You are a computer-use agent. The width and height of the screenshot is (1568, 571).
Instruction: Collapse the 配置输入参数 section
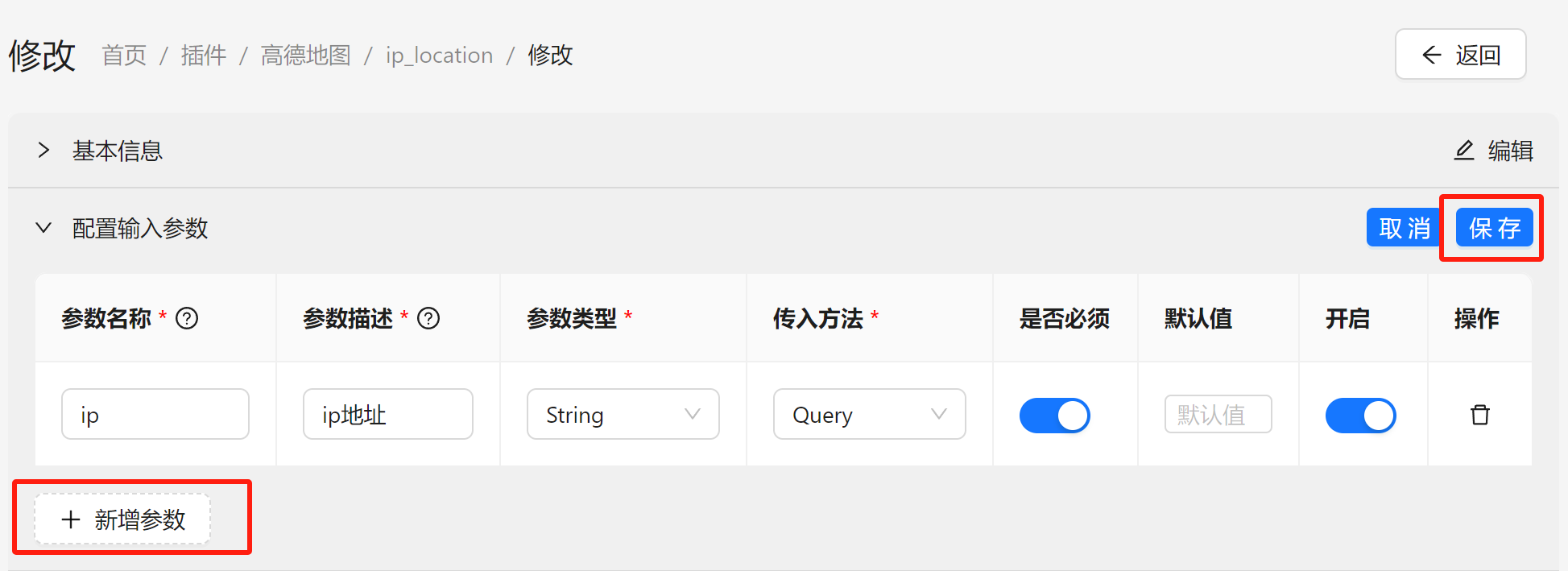[43, 228]
